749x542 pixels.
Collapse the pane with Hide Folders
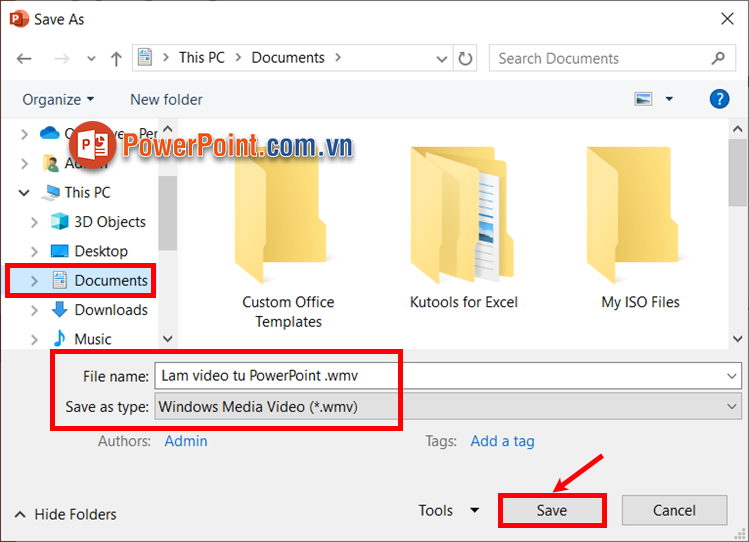(65, 514)
